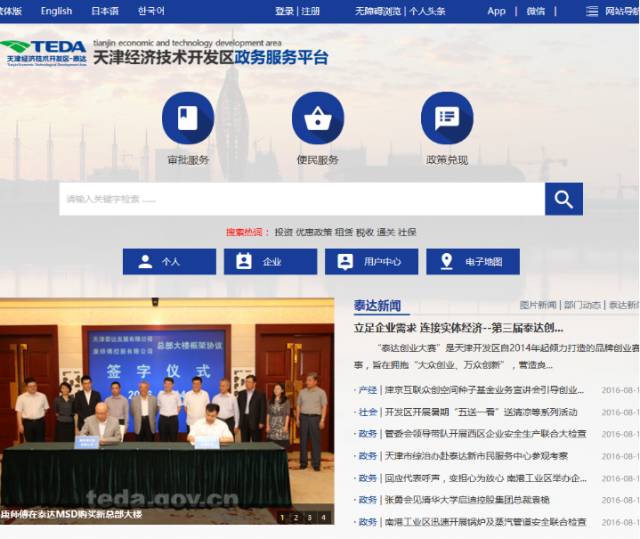
Task: Open the 电子地图 button
Action: tap(473, 262)
